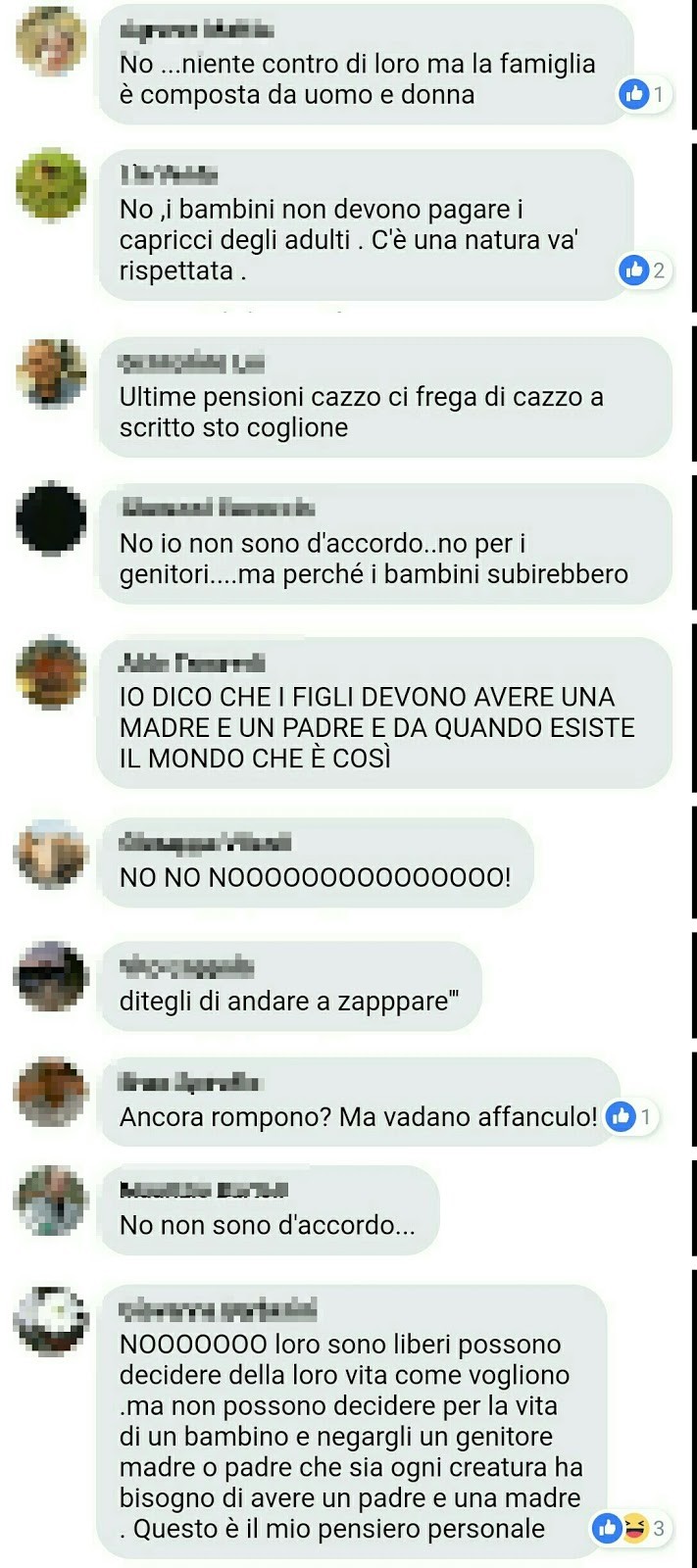Click the avatar beside 'NO NO NOOOO' comment
Viewport: 697px width, 1568px height.
(51, 854)
